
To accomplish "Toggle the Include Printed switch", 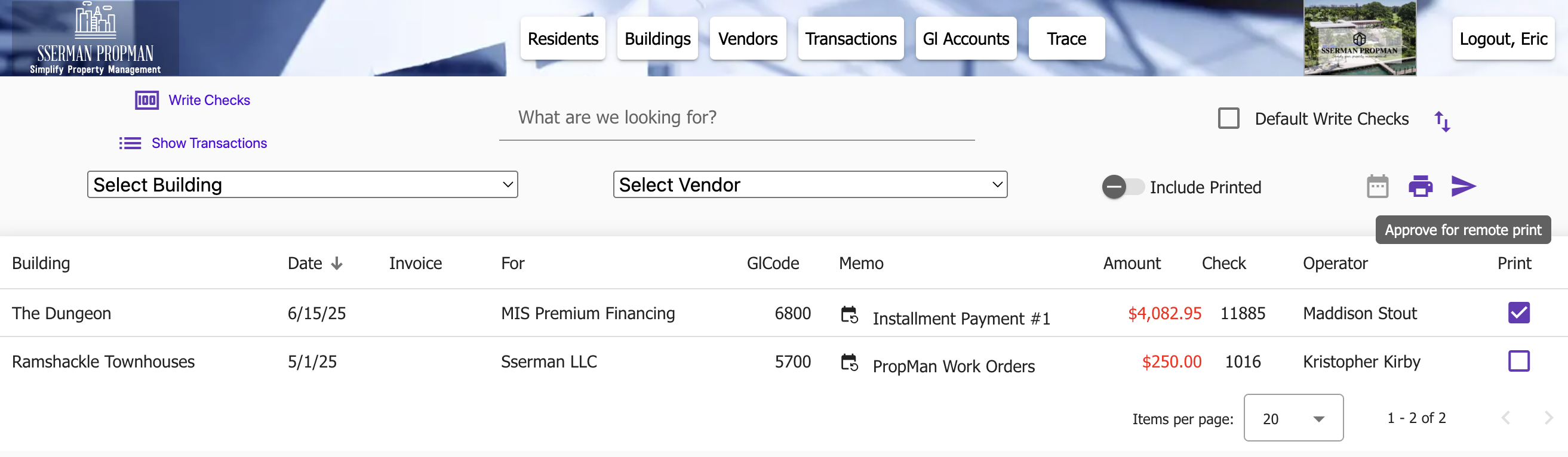I will pyautogui.click(x=1122, y=187).
